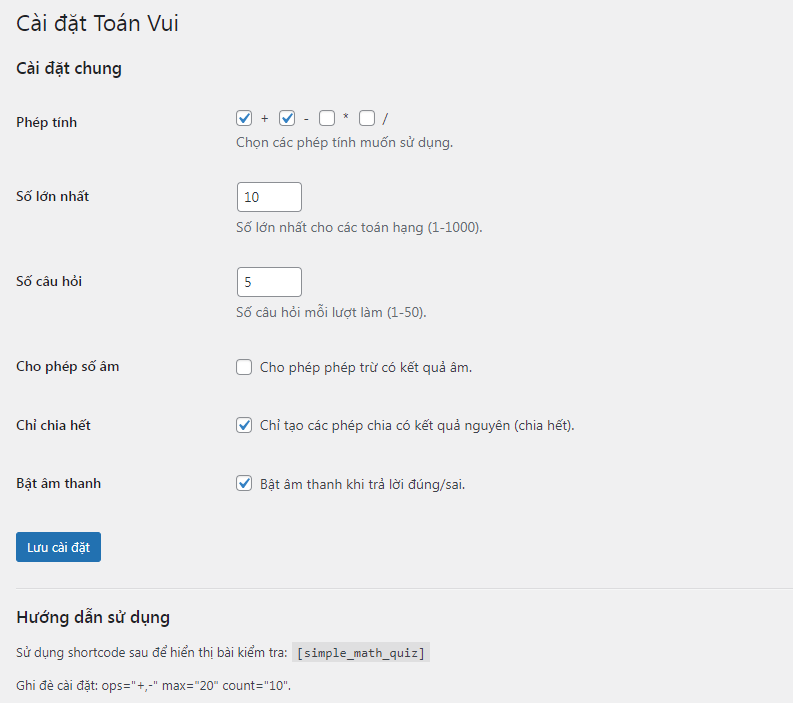Click the Cài đặt Toán Vui heading
The width and height of the screenshot is (793, 703).
tap(97, 23)
